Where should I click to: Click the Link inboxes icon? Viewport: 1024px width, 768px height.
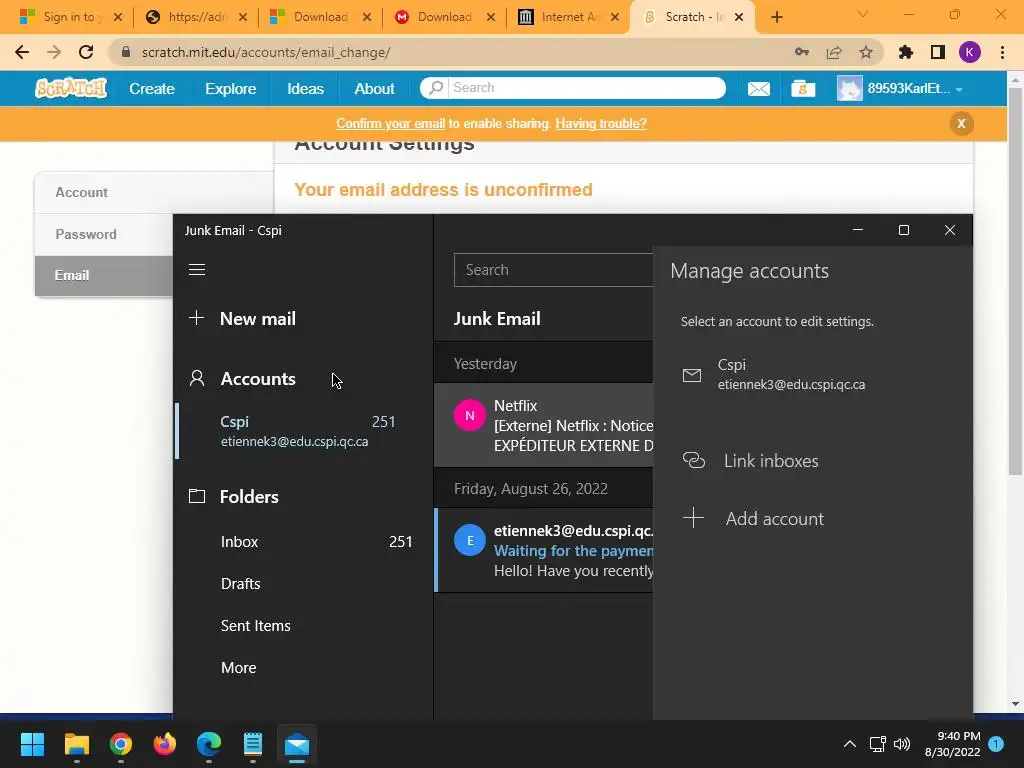[x=694, y=460]
